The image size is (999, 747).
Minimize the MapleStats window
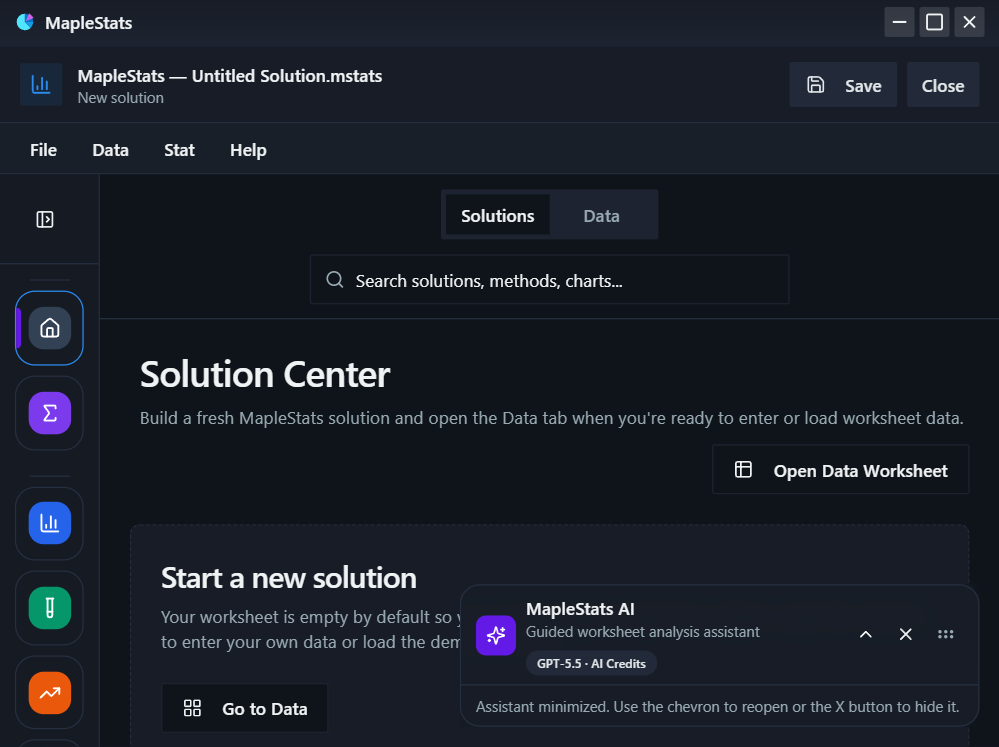point(899,22)
